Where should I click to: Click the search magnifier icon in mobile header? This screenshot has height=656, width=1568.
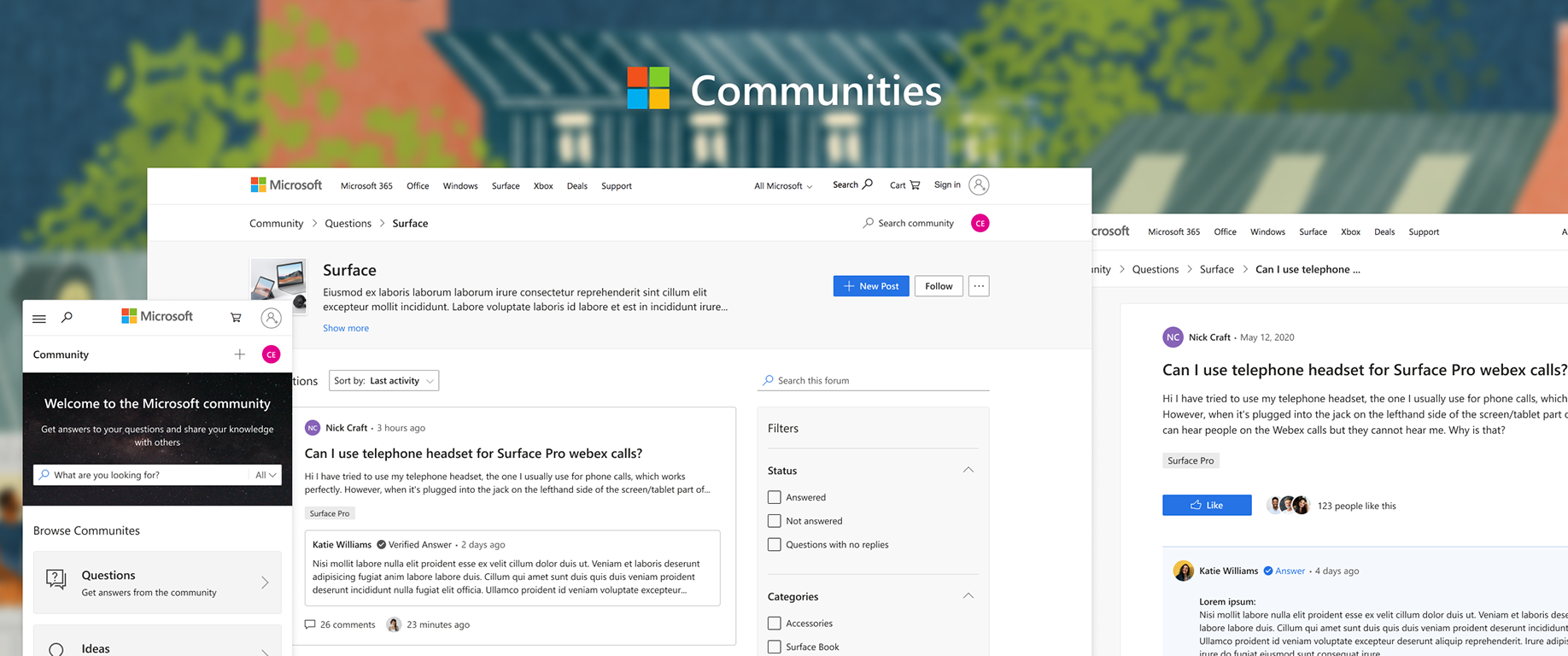click(67, 318)
